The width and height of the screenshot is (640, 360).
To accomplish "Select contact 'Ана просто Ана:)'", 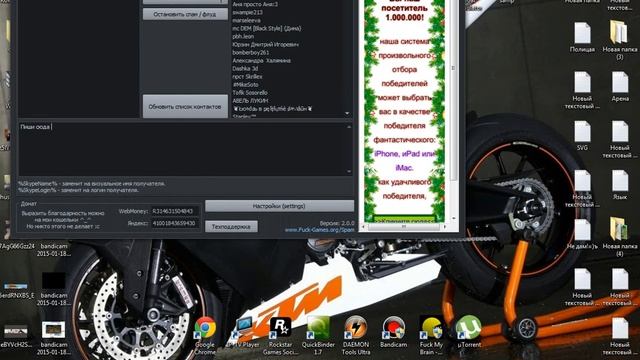I will [x=255, y=4].
